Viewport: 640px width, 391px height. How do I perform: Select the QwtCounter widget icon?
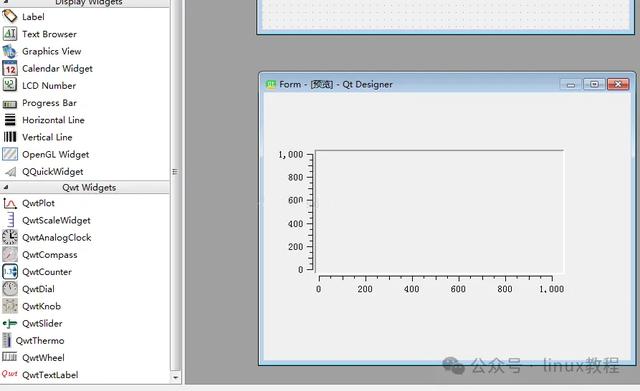[10, 272]
